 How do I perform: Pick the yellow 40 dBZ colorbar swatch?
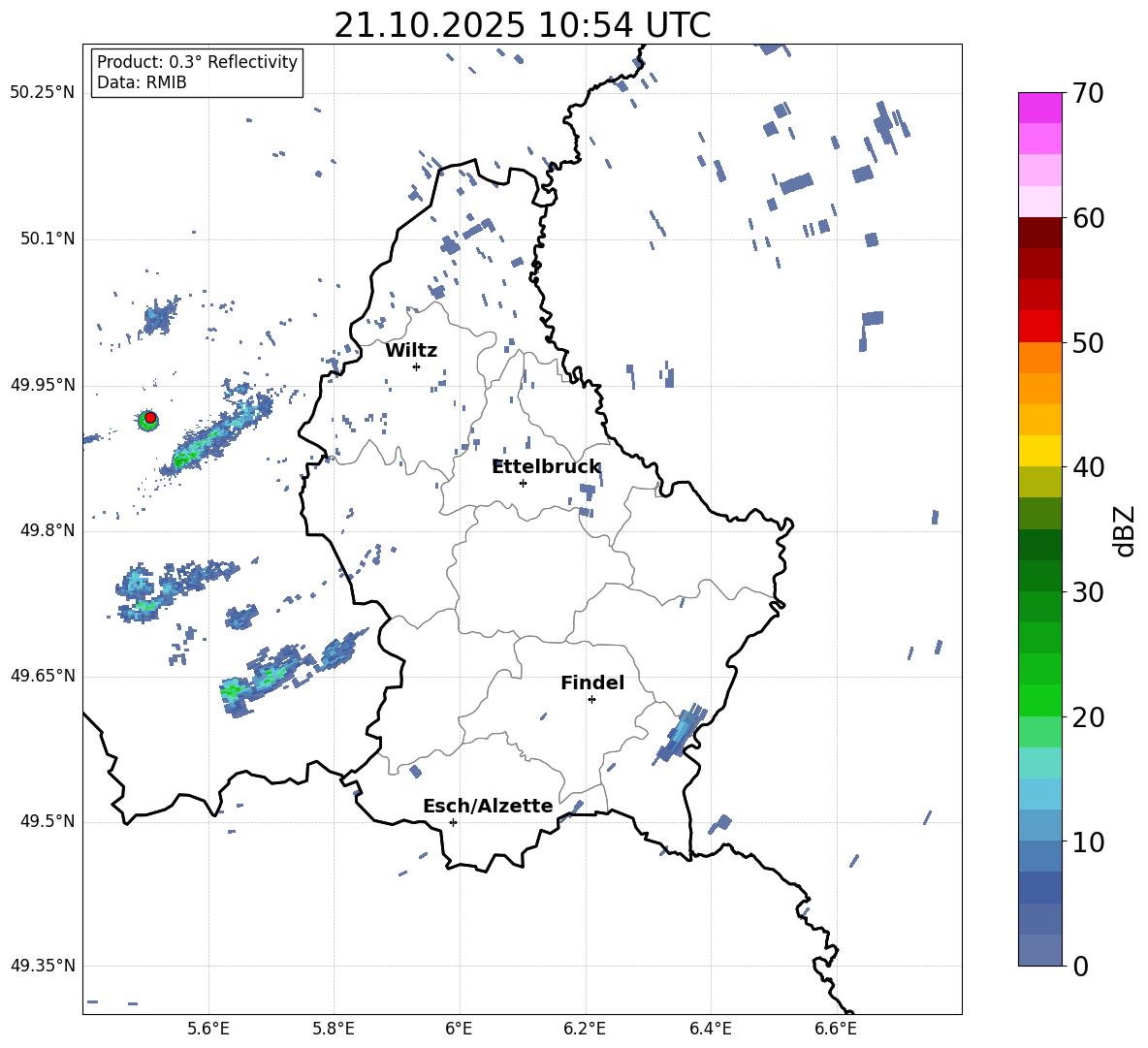coord(1040,451)
